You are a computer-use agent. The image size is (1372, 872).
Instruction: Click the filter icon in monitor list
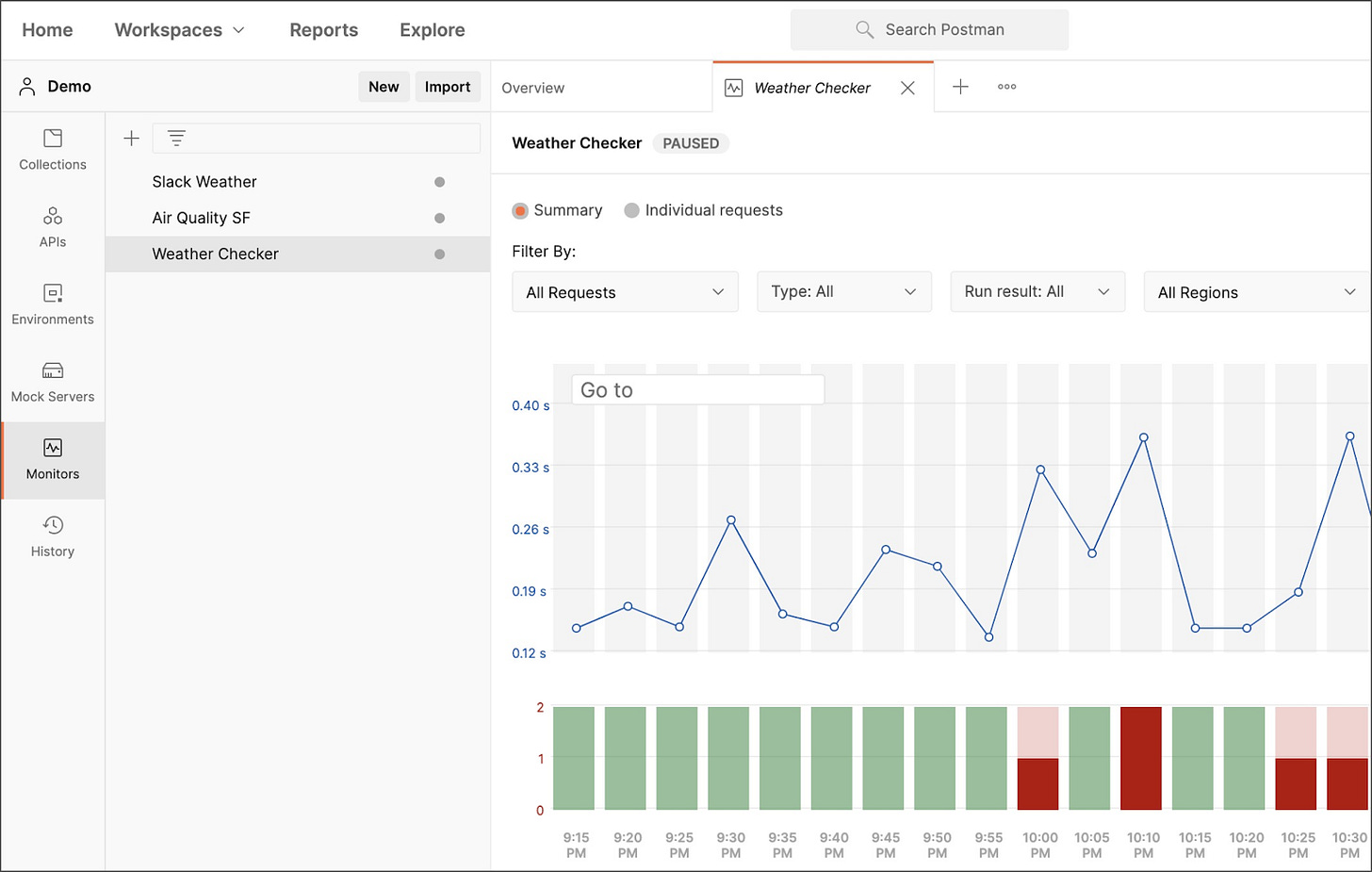coord(176,139)
